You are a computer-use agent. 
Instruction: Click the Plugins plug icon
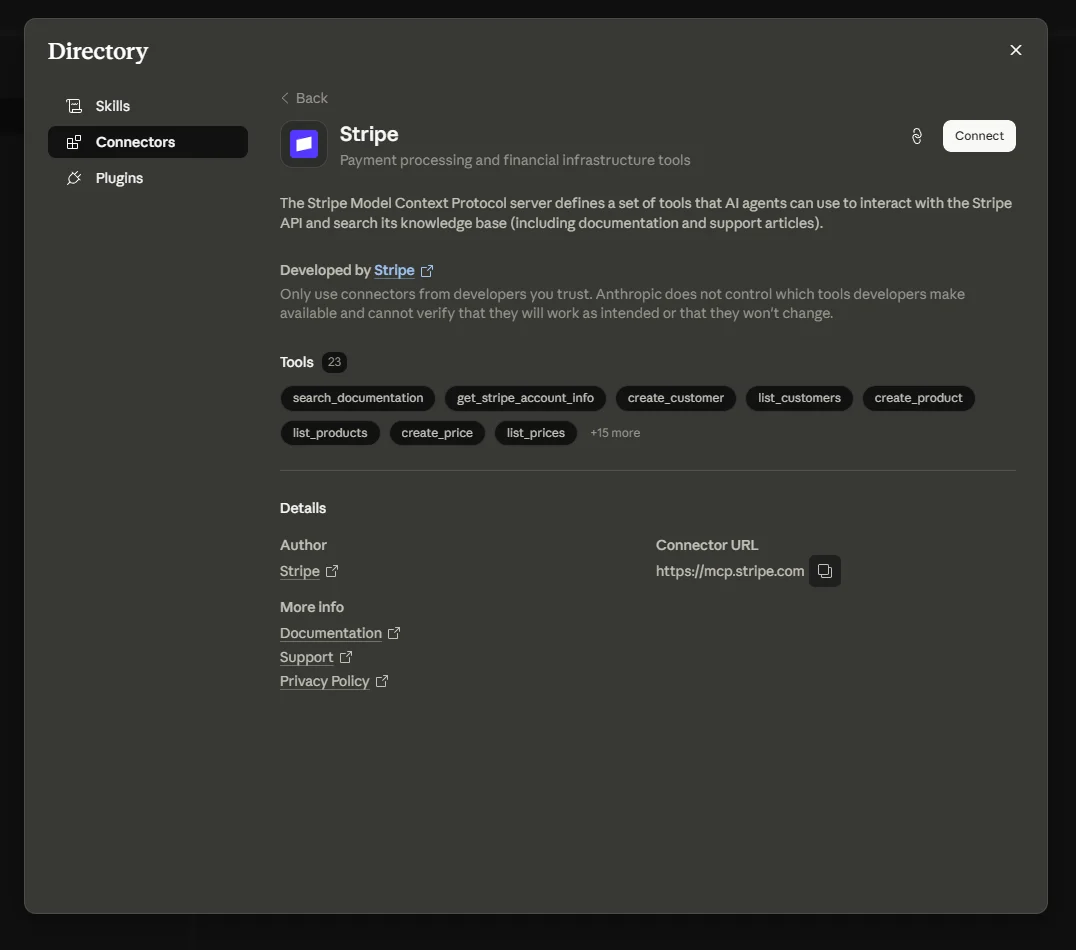pyautogui.click(x=73, y=178)
